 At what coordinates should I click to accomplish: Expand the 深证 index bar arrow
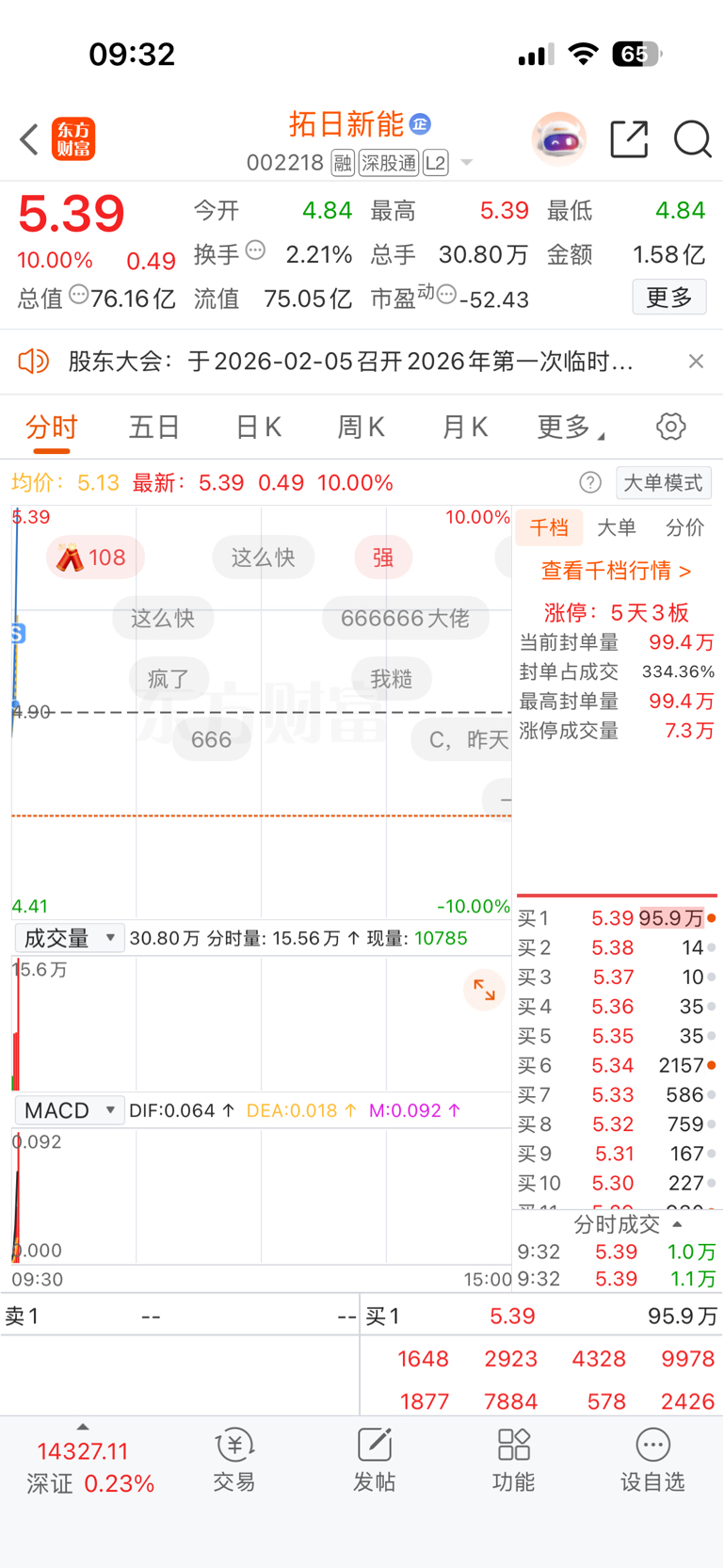point(83,1427)
